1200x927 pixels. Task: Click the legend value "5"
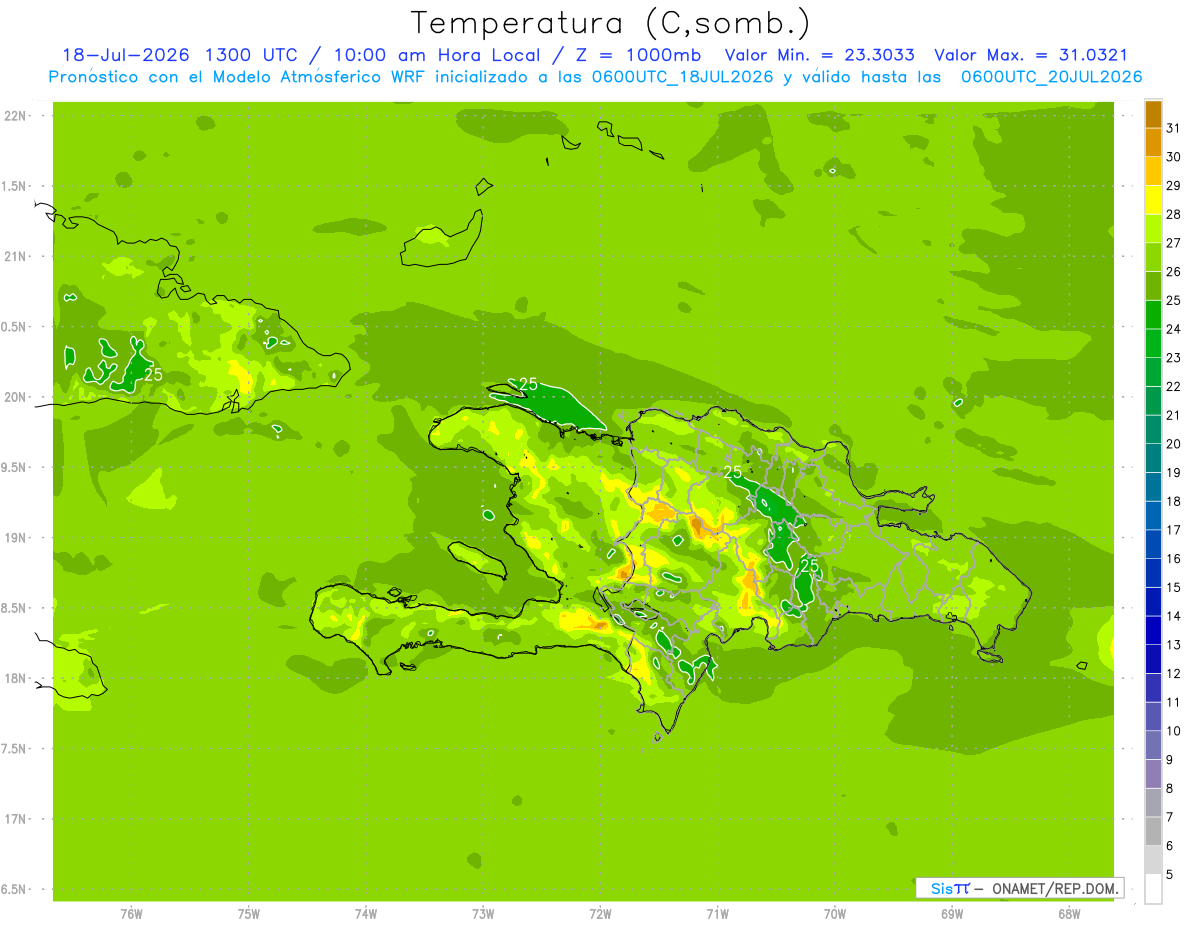coord(1170,875)
